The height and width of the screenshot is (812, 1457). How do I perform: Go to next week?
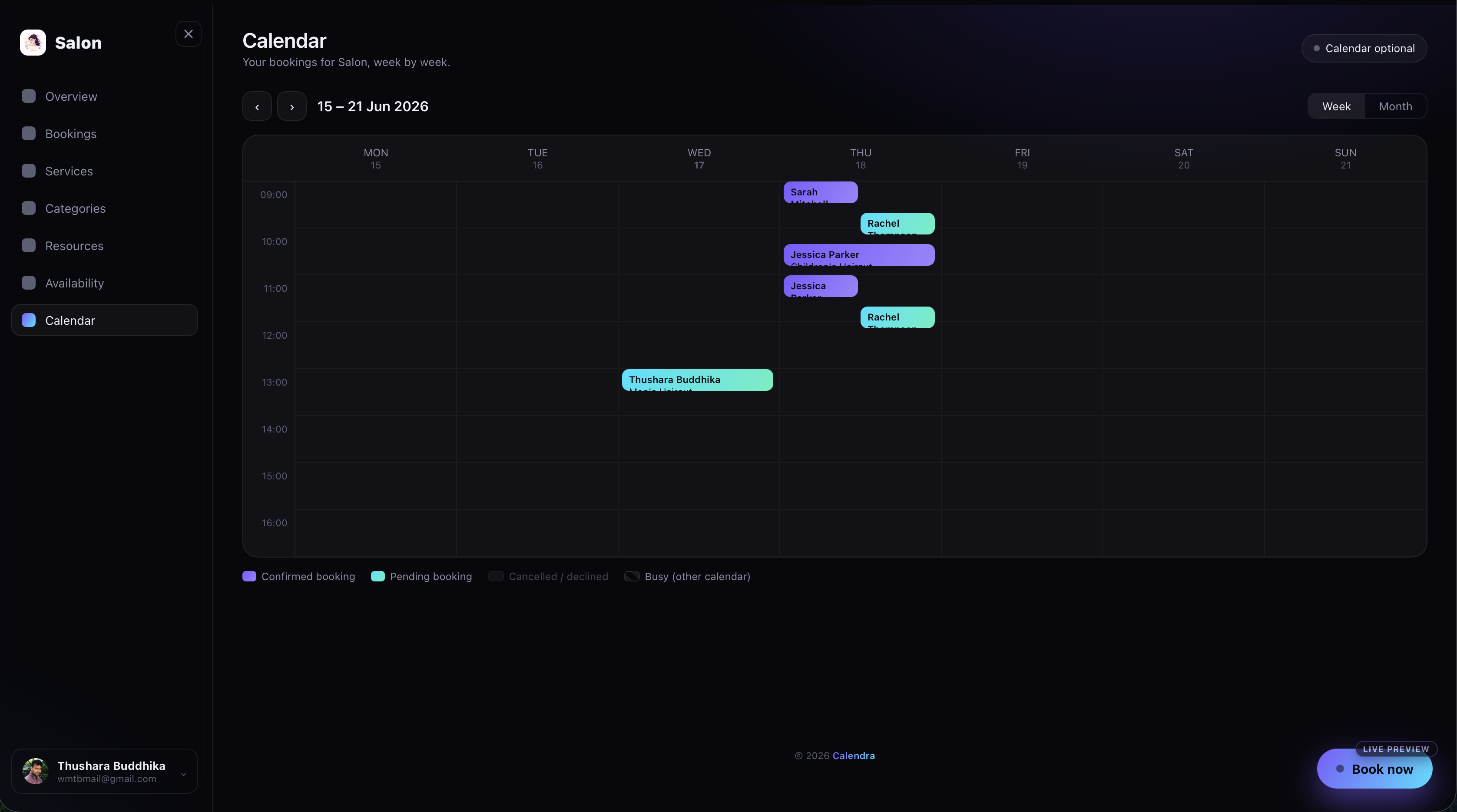tap(292, 106)
